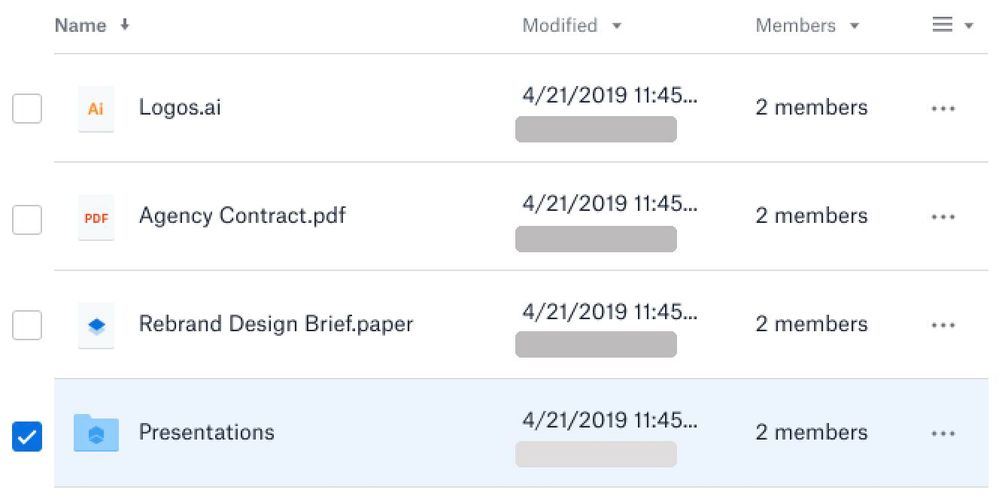
Task: Open more options for Agency Contract.pdf
Action: pos(942,217)
